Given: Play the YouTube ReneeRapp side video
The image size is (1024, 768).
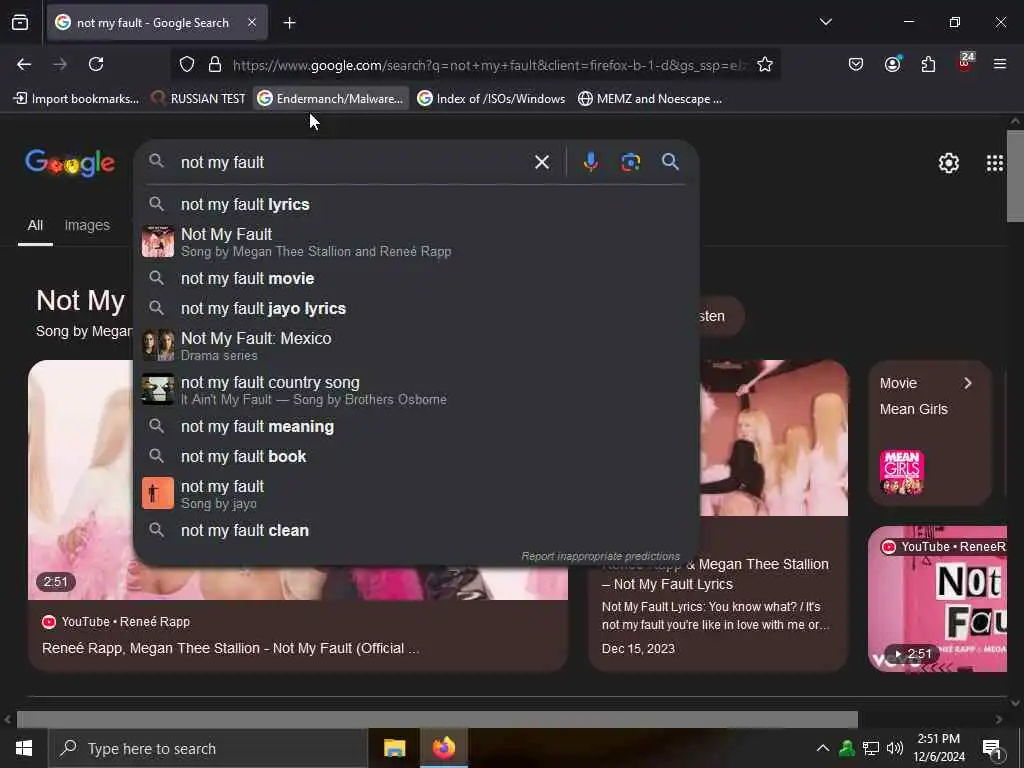Looking at the screenshot, I should coord(938,599).
